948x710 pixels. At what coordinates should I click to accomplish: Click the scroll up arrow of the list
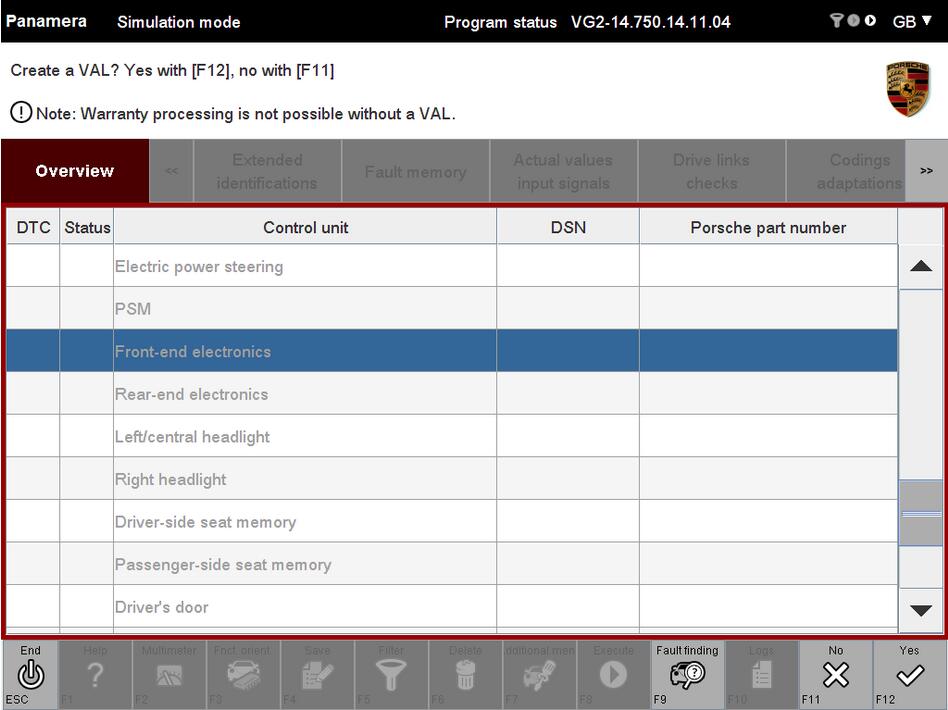(x=921, y=266)
